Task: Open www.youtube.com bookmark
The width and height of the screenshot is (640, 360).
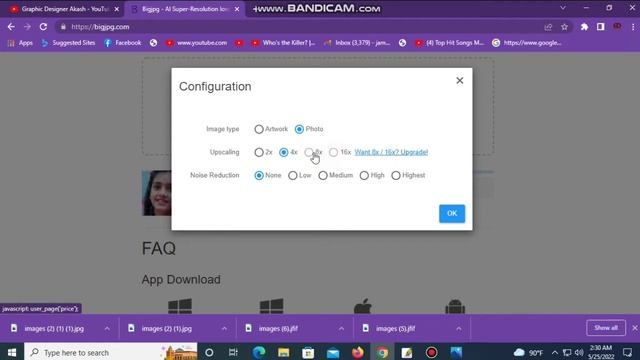Action: pos(196,43)
